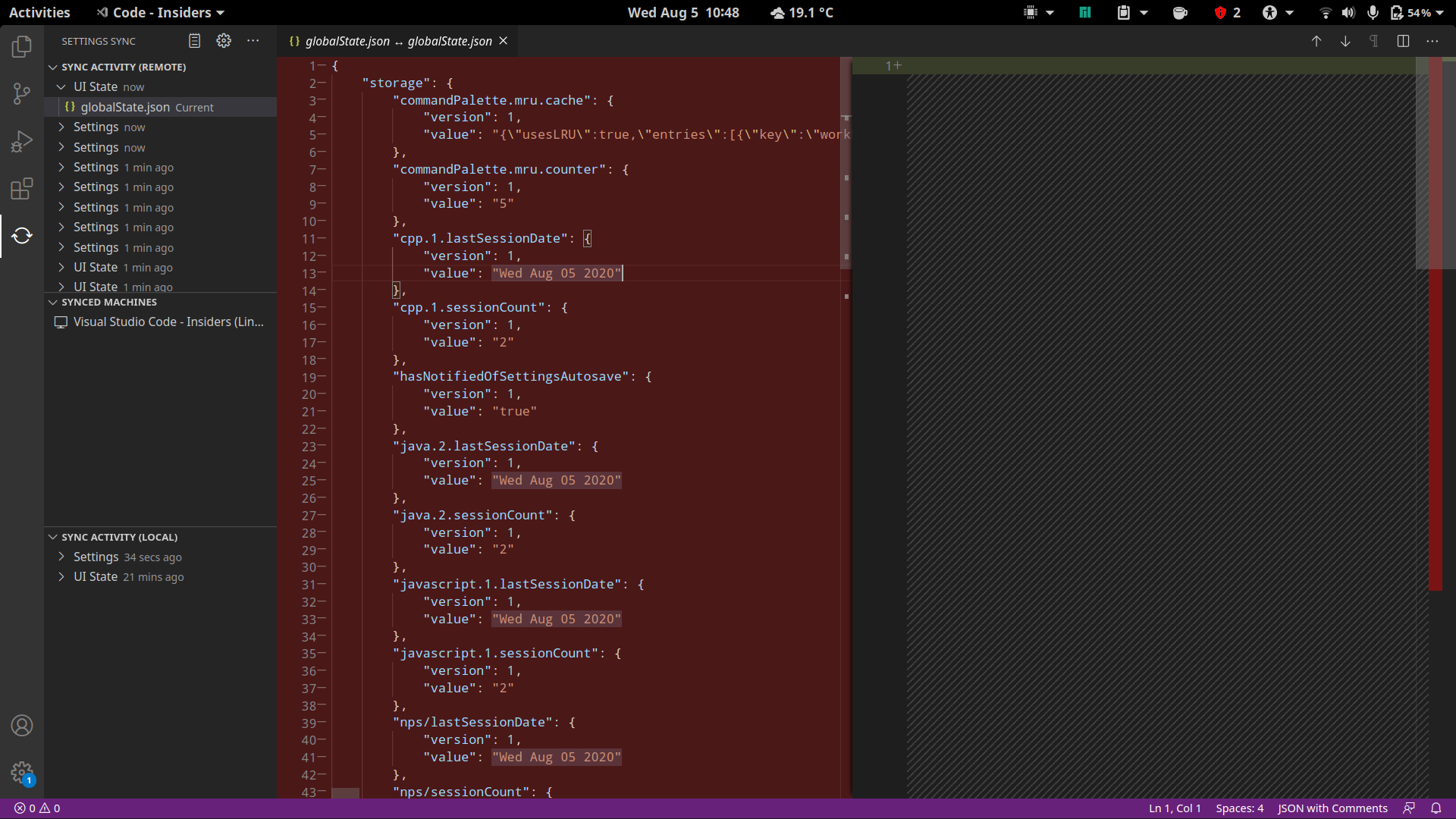This screenshot has width=1456, height=819.
Task: Go to next change with down arrow
Action: pyautogui.click(x=1345, y=42)
